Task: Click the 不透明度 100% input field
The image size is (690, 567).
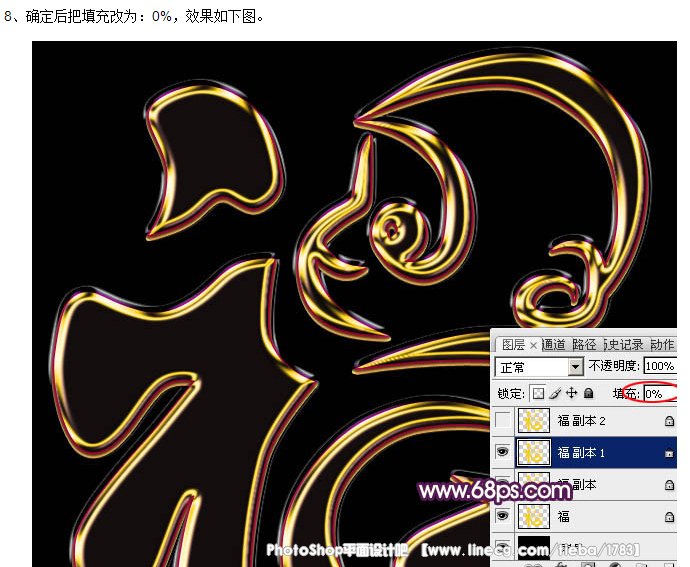Action: point(659,367)
